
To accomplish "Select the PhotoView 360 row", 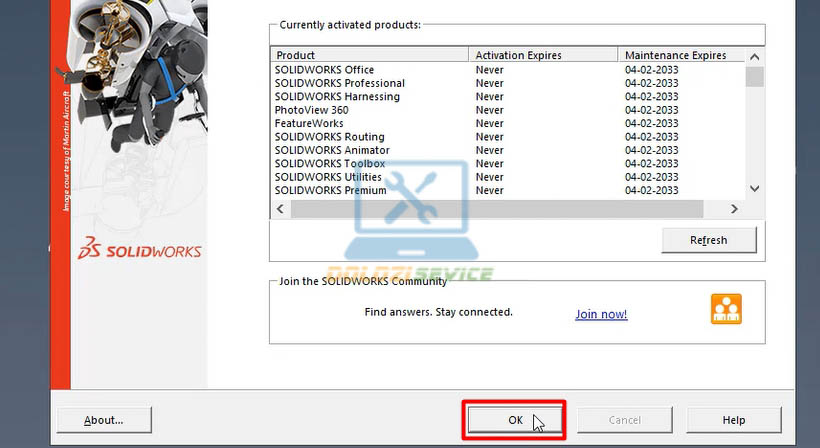I will pyautogui.click(x=311, y=110).
